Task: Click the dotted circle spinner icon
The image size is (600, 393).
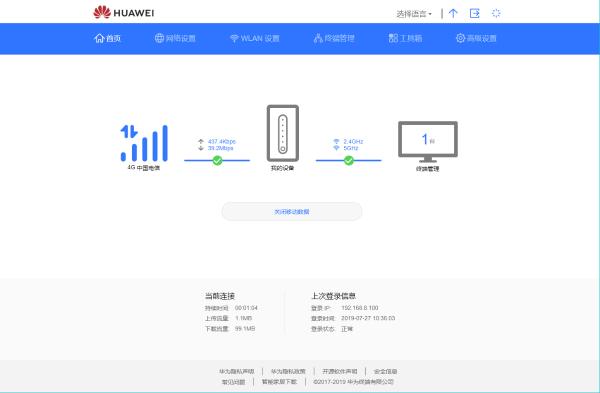Action: coord(496,13)
